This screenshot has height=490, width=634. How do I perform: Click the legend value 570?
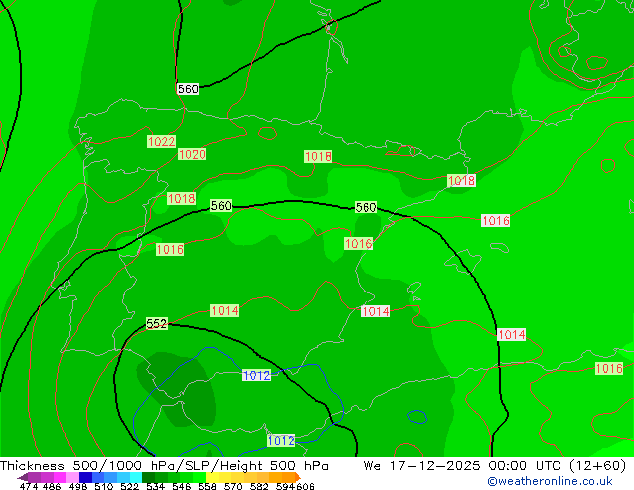tap(233, 486)
